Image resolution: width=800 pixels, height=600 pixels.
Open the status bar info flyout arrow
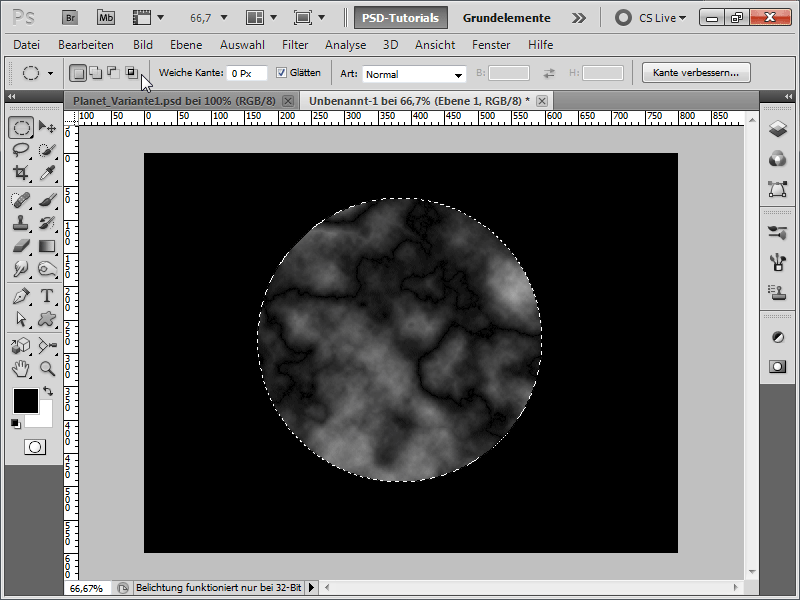311,588
